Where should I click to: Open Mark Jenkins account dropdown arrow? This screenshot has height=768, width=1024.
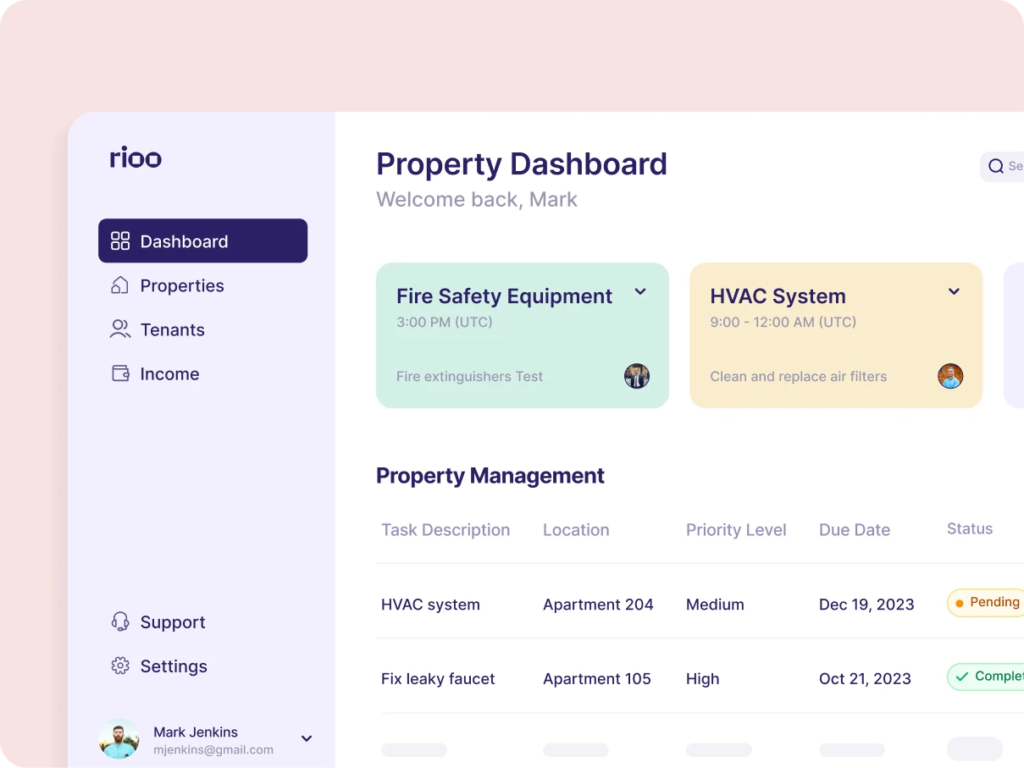tap(306, 739)
